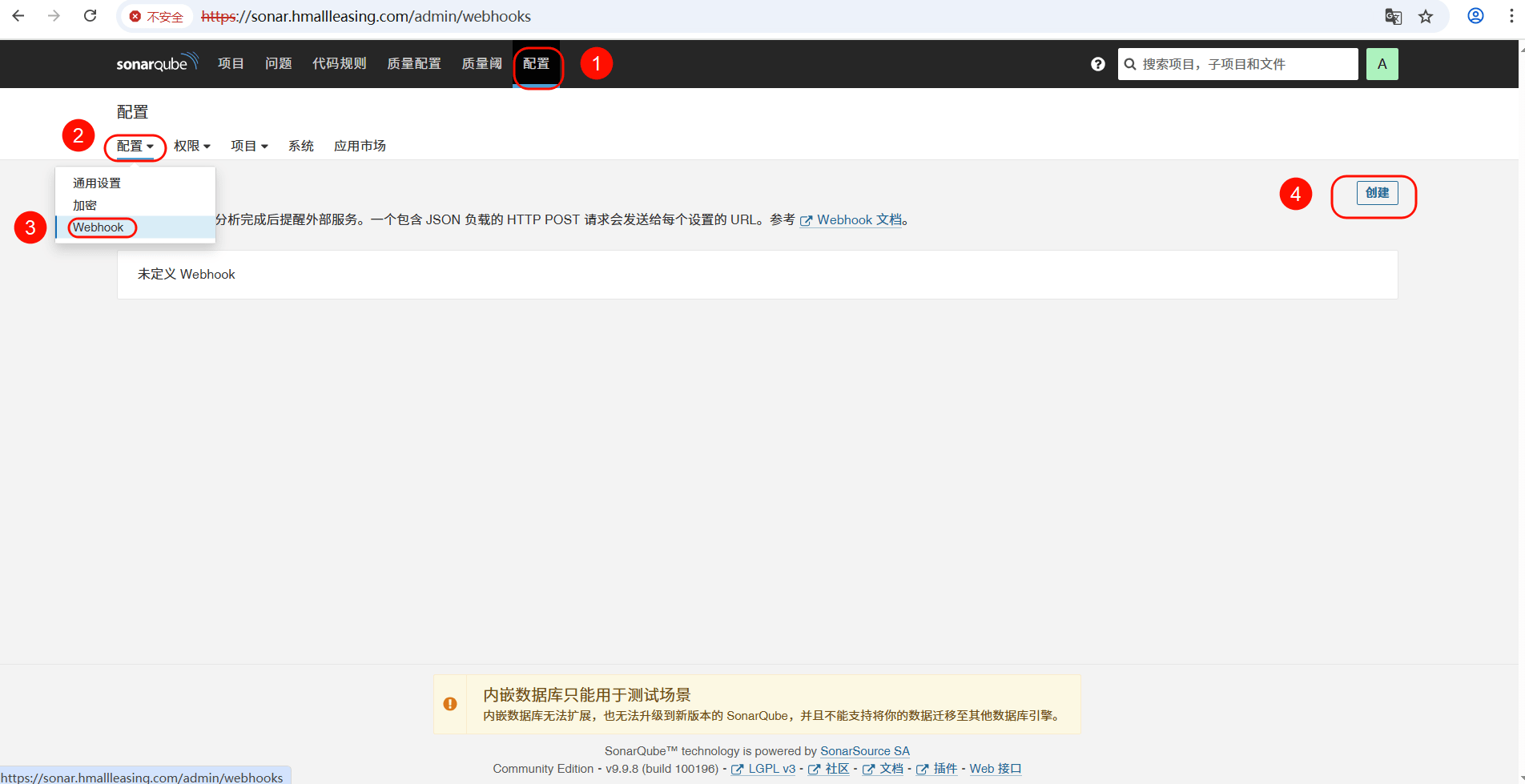Go back using browser back arrow

(x=18, y=16)
